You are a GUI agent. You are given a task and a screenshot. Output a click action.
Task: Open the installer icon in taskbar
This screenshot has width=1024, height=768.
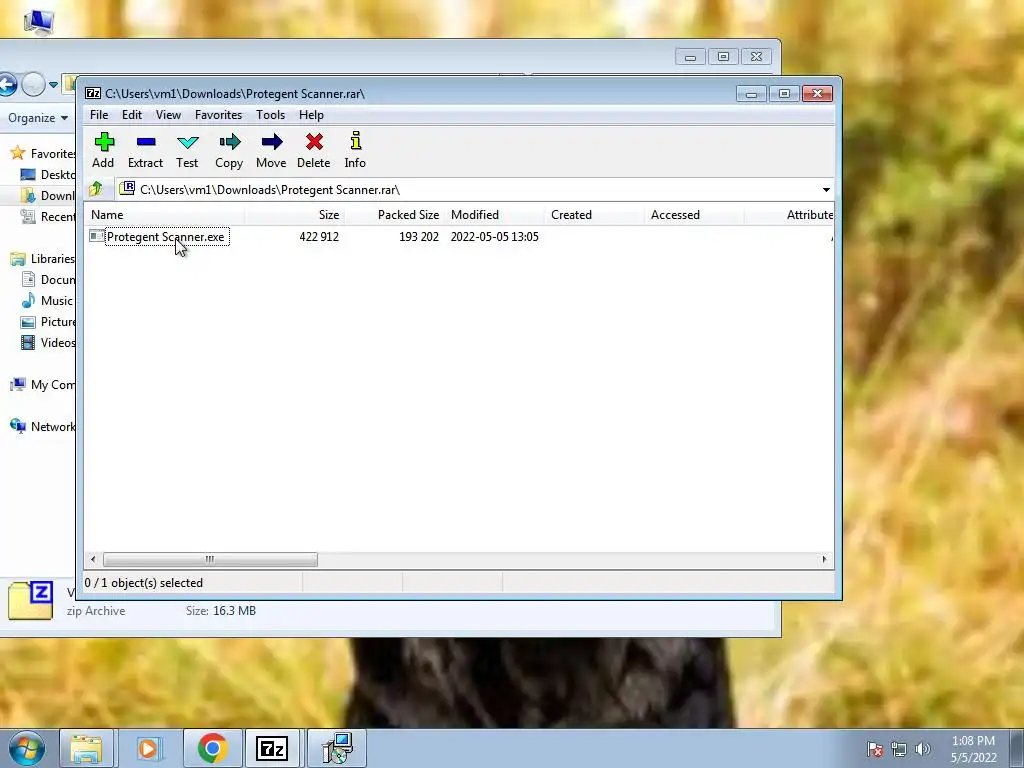point(338,748)
